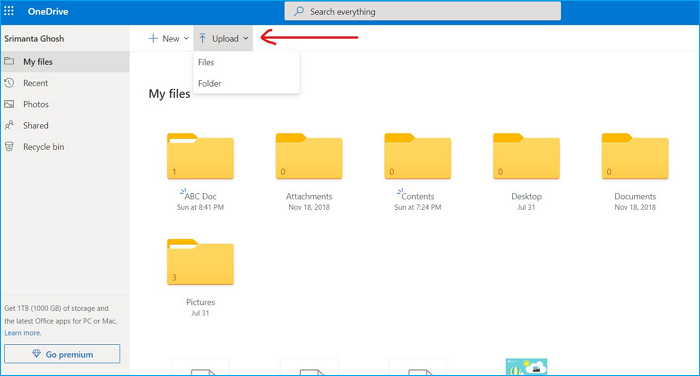Open the Pictures folder icon
Image resolution: width=700 pixels, height=376 pixels.
tap(200, 262)
